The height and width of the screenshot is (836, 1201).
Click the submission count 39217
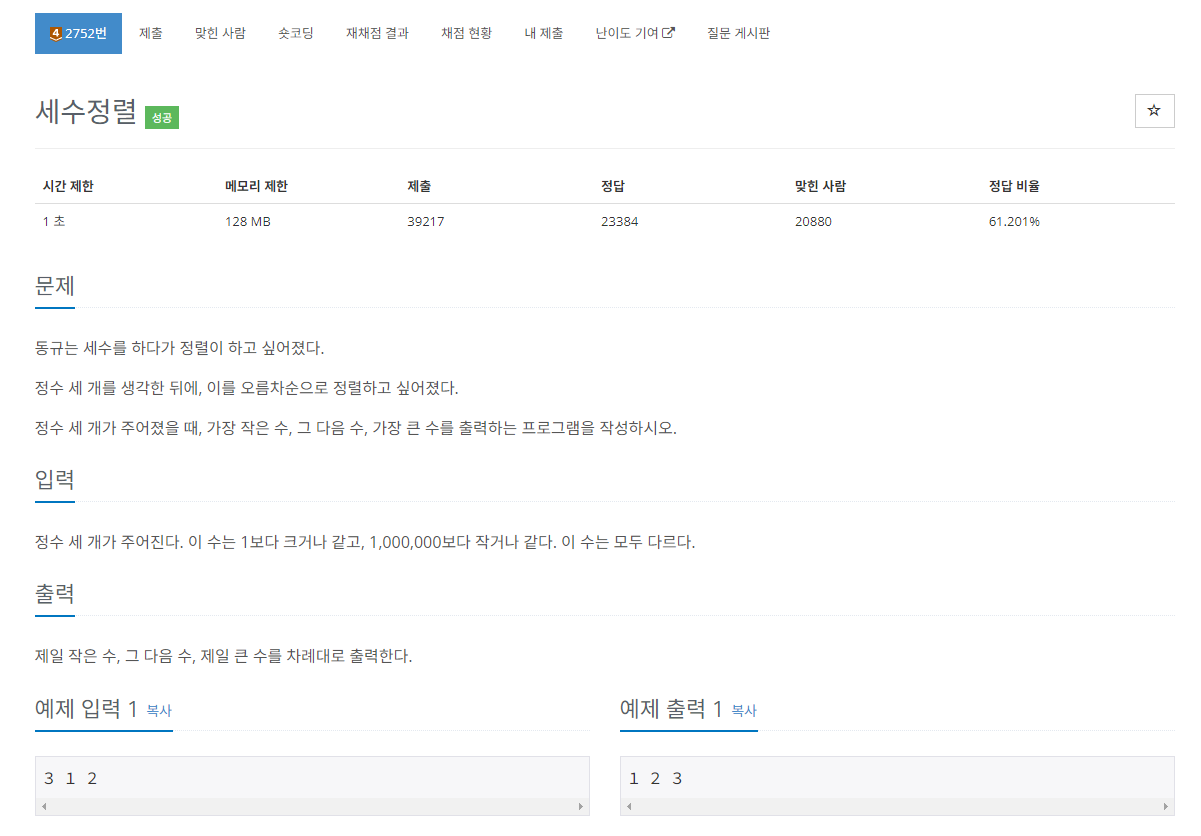pyautogui.click(x=426, y=222)
